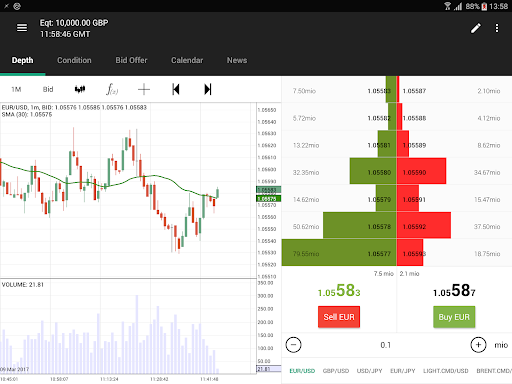Toggle the Bid price side selector
This screenshot has height=384, width=512.
click(48, 89)
